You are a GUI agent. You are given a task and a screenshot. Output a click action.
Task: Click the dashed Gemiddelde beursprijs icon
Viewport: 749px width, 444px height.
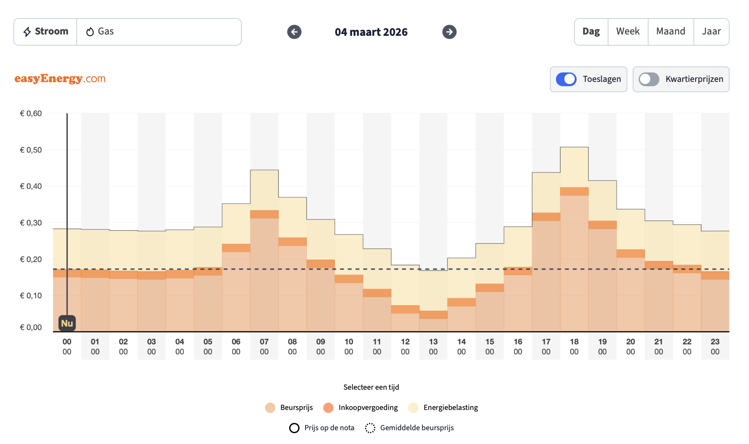pyautogui.click(x=370, y=428)
